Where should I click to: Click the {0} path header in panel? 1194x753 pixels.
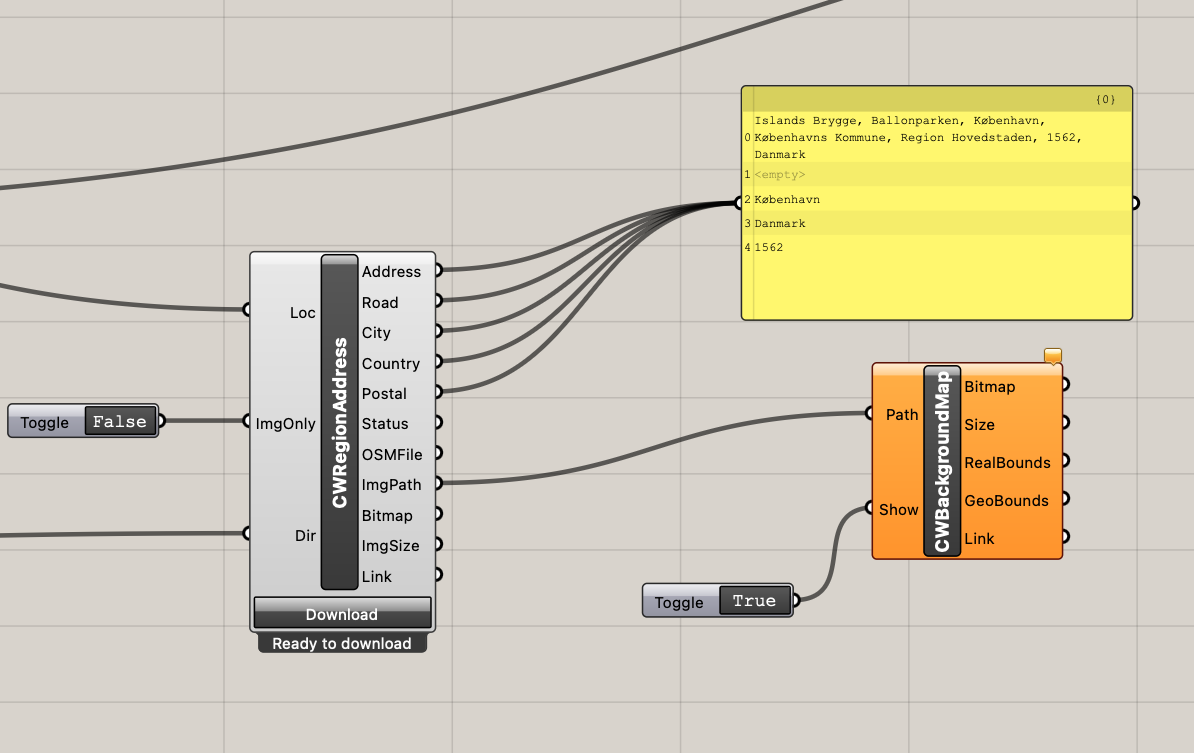tap(1105, 100)
